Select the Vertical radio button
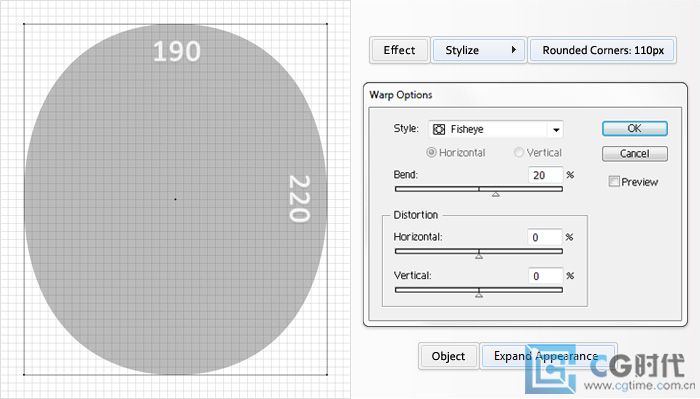The image size is (700, 399). click(x=518, y=153)
